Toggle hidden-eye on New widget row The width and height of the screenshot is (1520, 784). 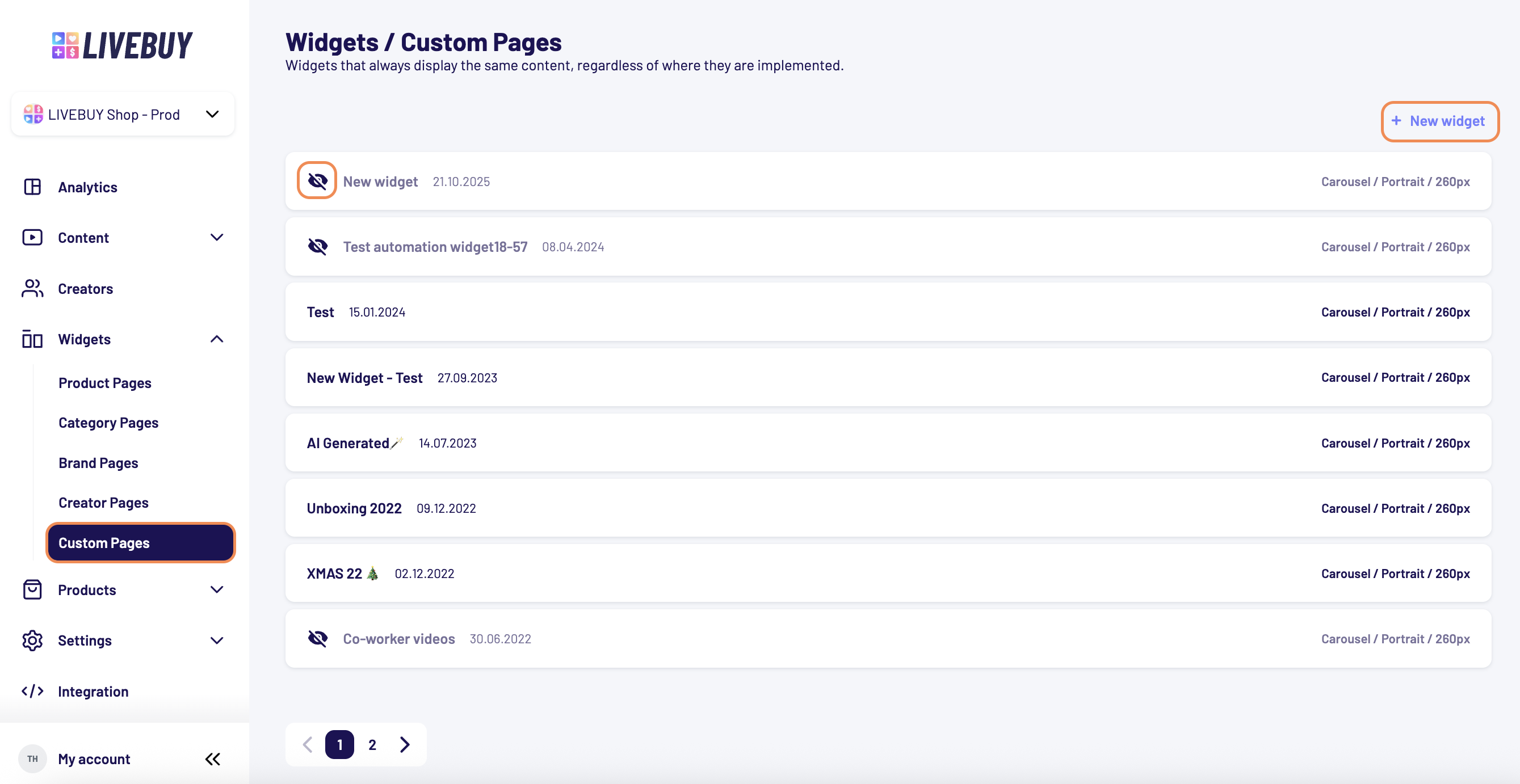317,181
